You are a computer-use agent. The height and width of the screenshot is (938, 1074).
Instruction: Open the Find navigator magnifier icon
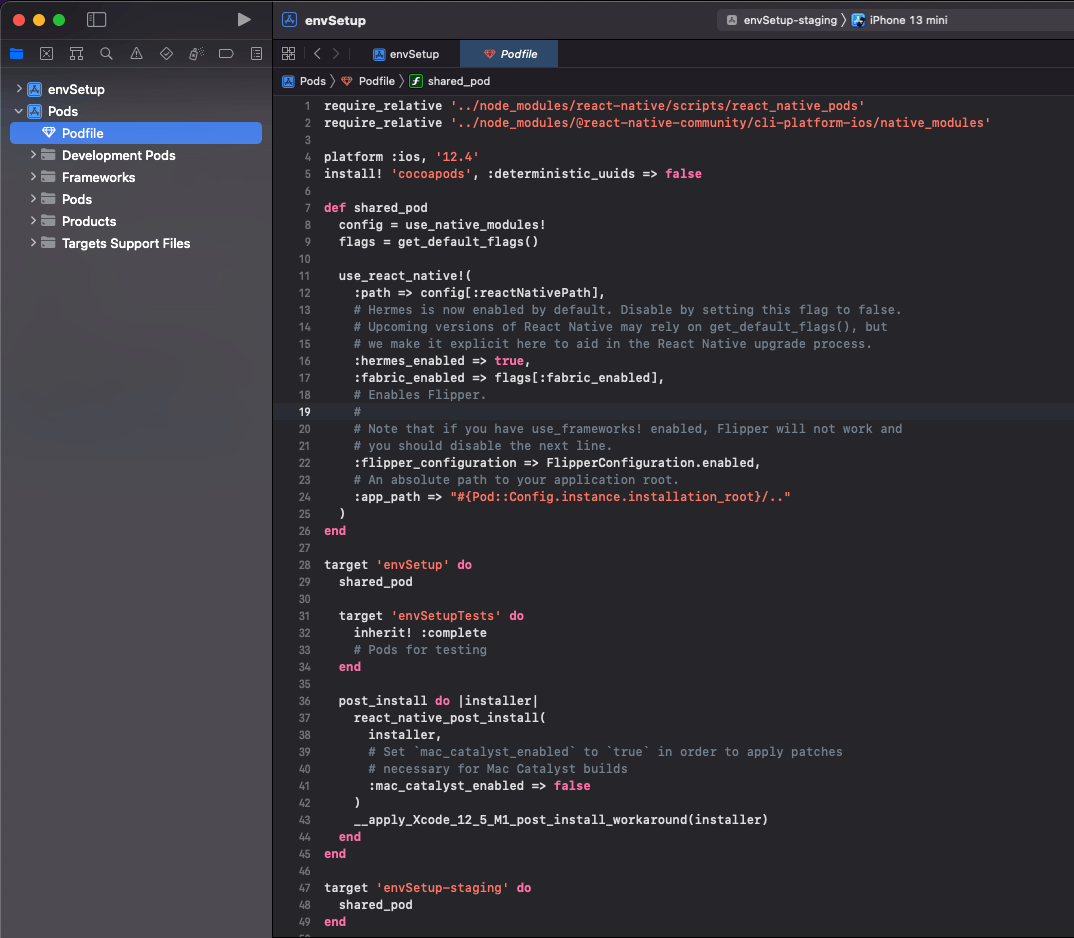click(x=106, y=53)
